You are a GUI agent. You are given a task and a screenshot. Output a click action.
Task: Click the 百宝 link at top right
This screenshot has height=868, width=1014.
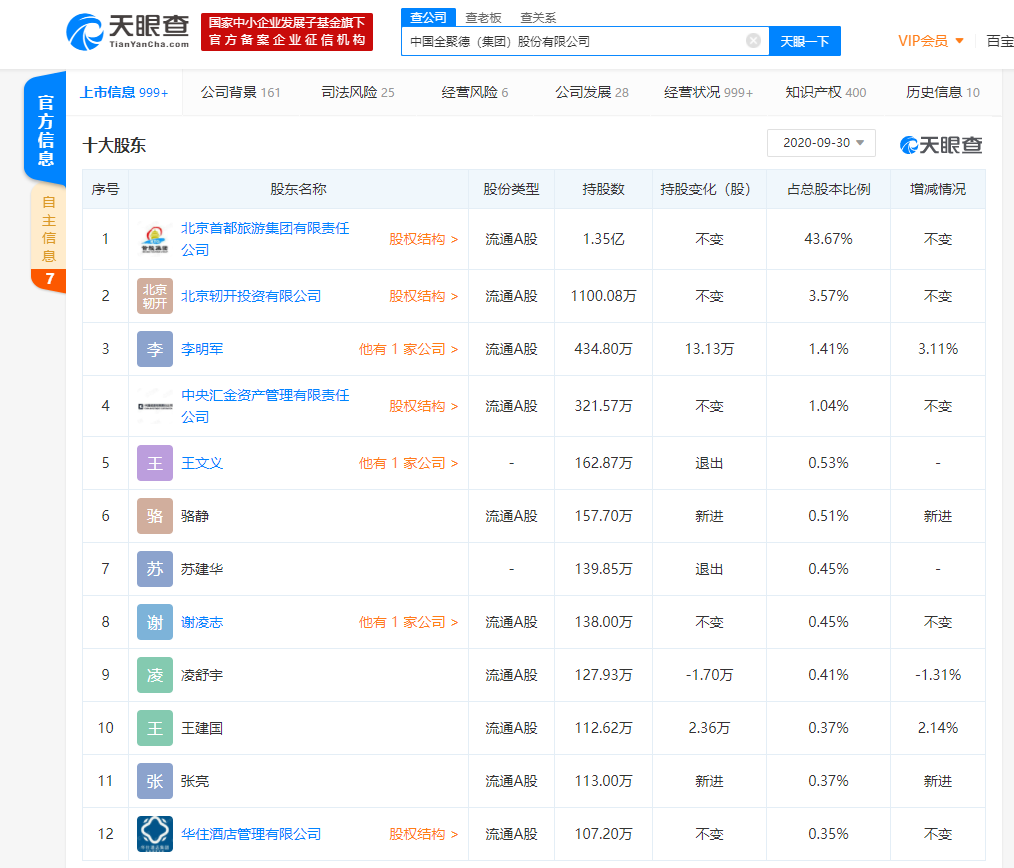tap(1000, 41)
